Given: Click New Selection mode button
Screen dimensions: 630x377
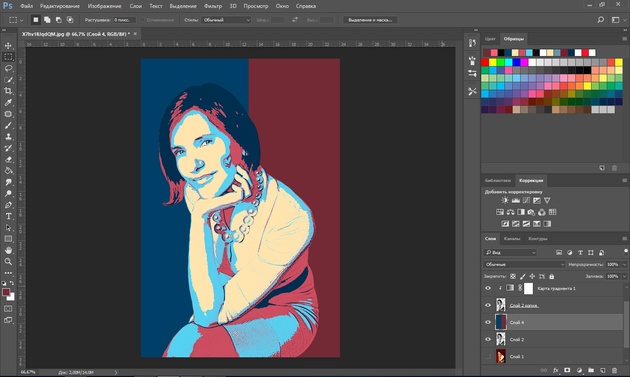Looking at the screenshot, I should (36, 20).
